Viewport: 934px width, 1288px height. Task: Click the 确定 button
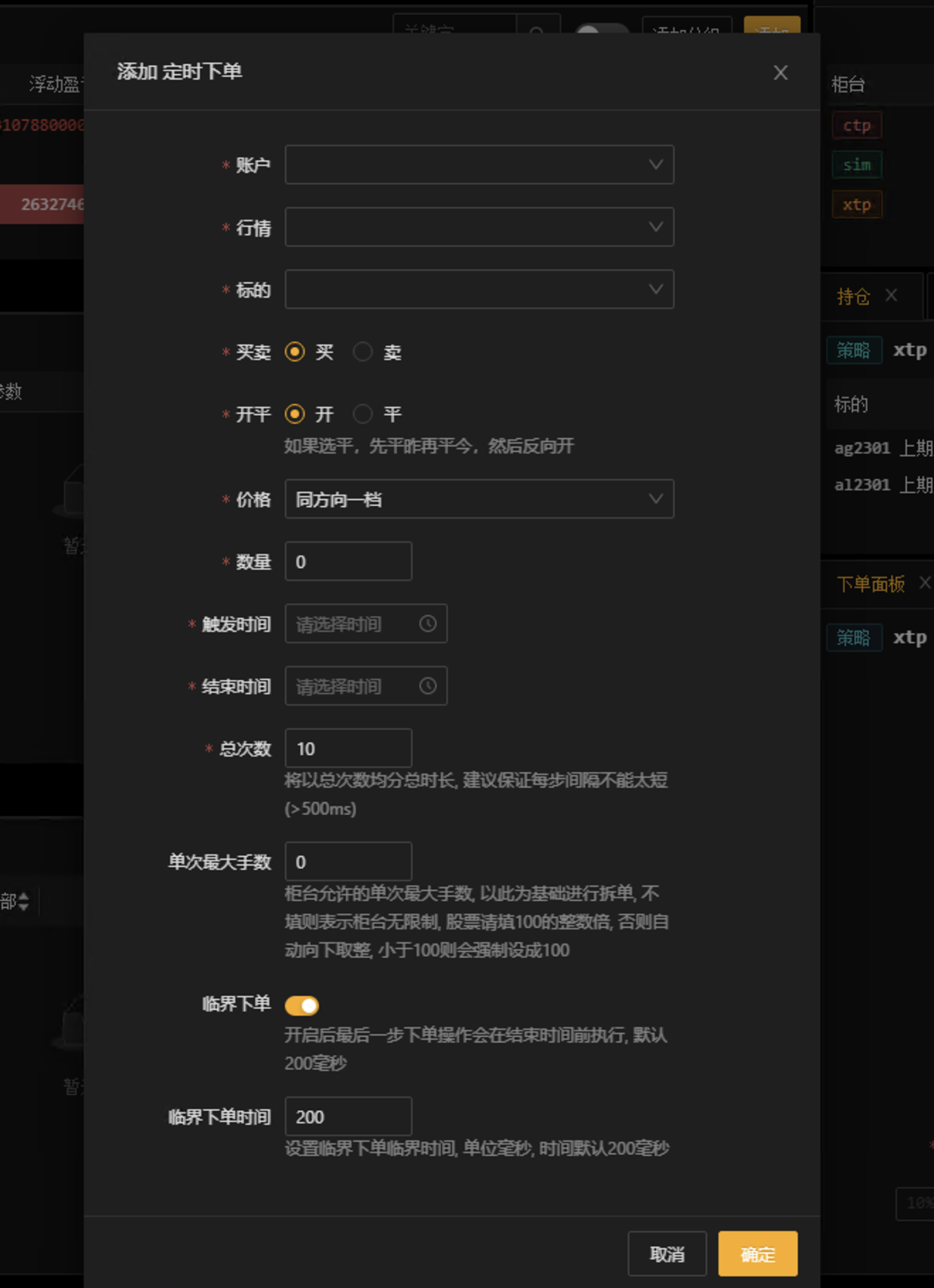(x=758, y=1254)
